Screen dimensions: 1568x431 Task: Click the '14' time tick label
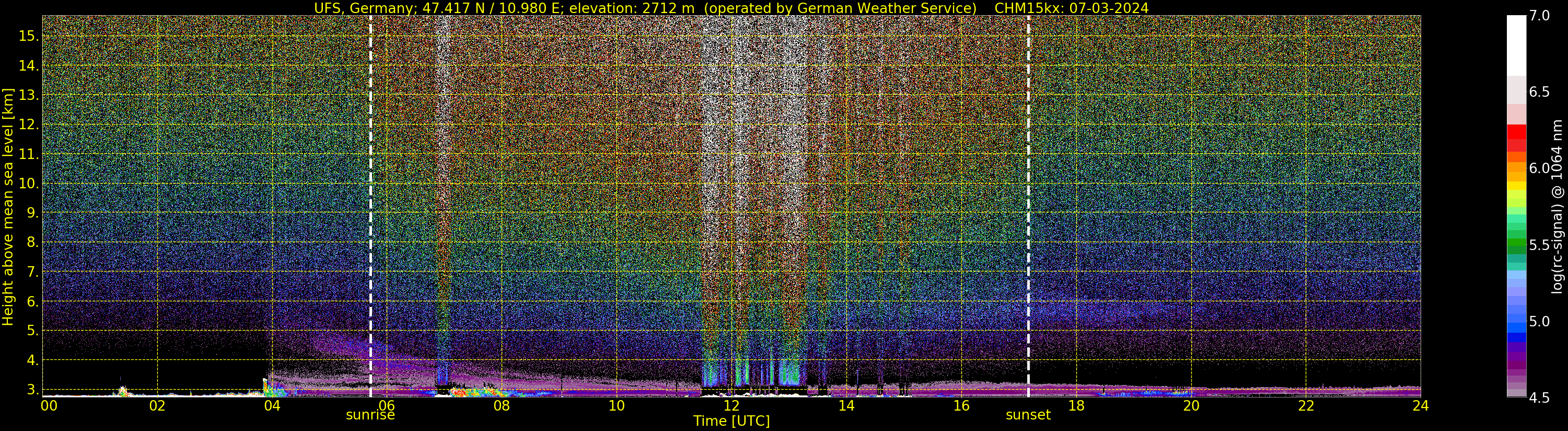tap(846, 405)
